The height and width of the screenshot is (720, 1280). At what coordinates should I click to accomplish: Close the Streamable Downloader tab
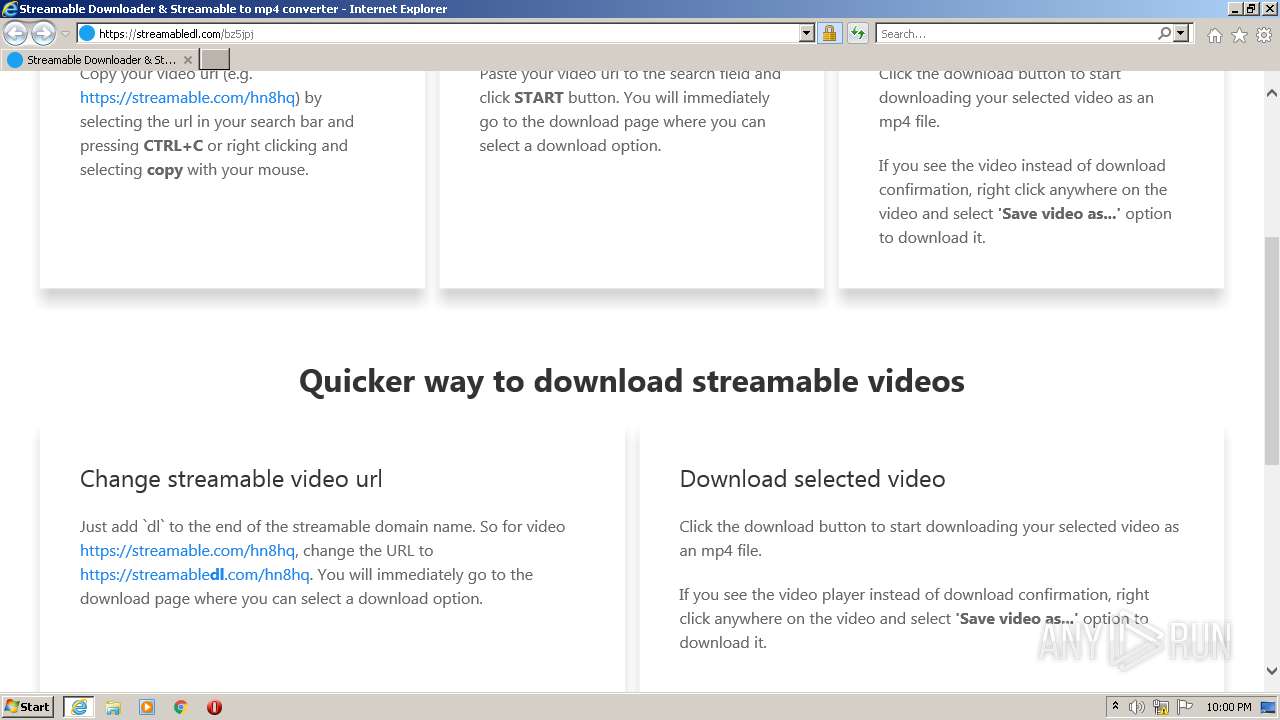(x=187, y=60)
